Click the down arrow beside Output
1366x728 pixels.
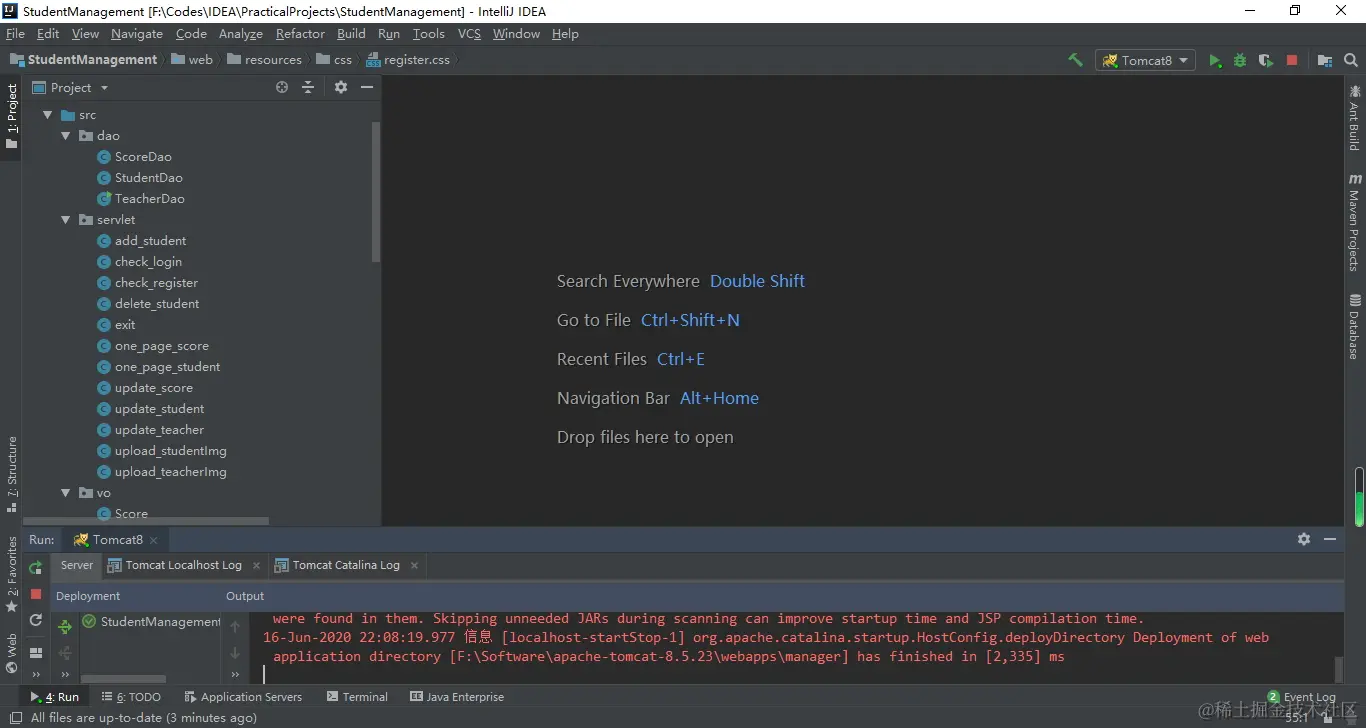[x=235, y=653]
